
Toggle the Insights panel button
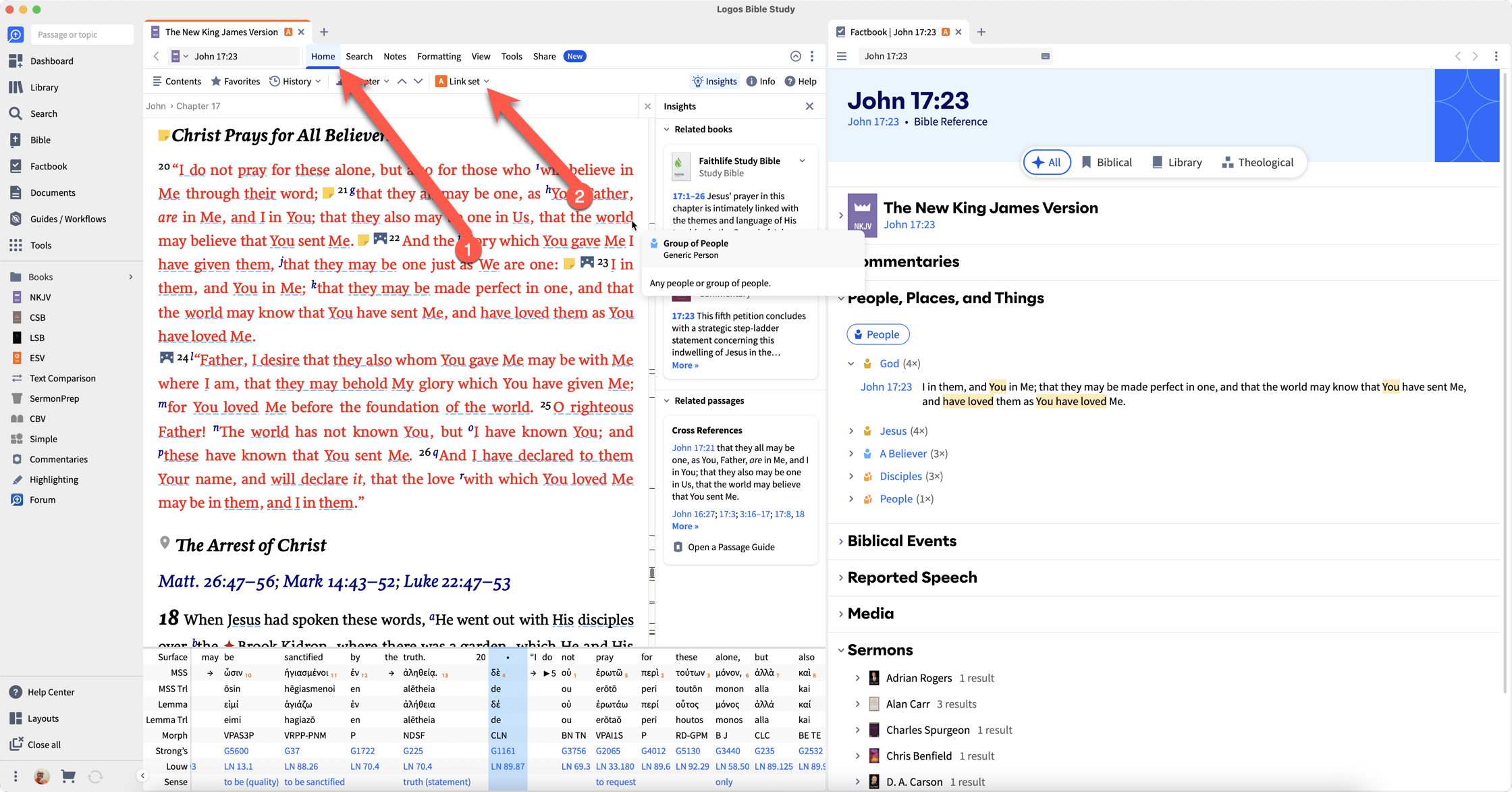click(714, 81)
